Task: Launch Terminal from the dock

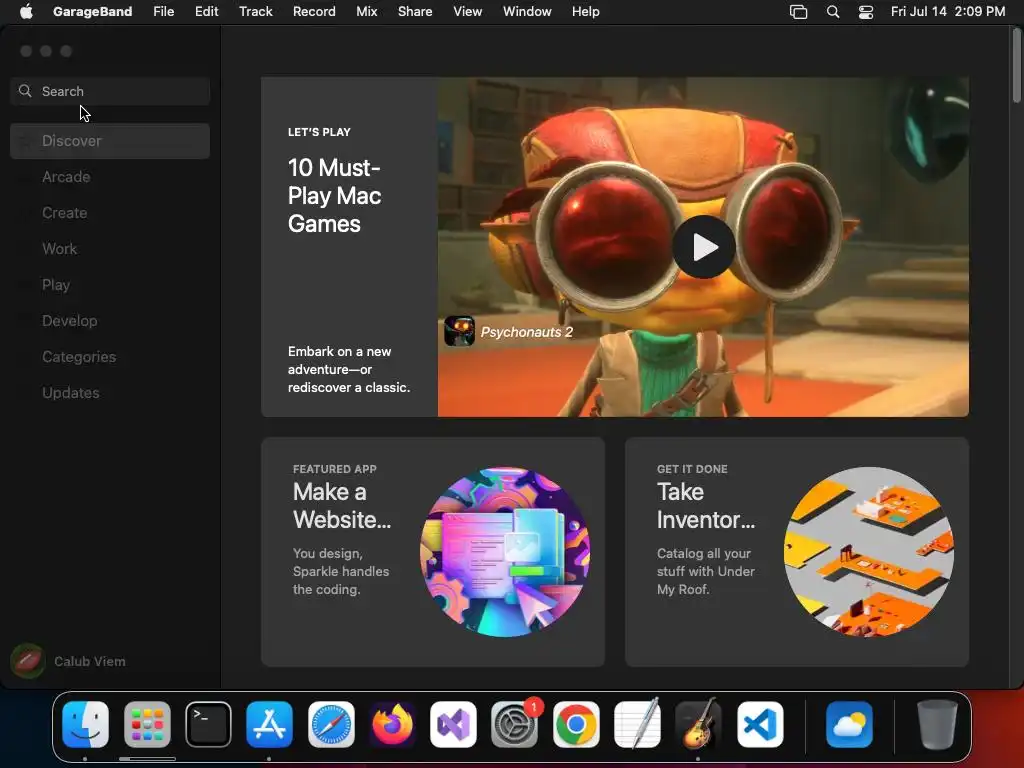Action: point(208,724)
